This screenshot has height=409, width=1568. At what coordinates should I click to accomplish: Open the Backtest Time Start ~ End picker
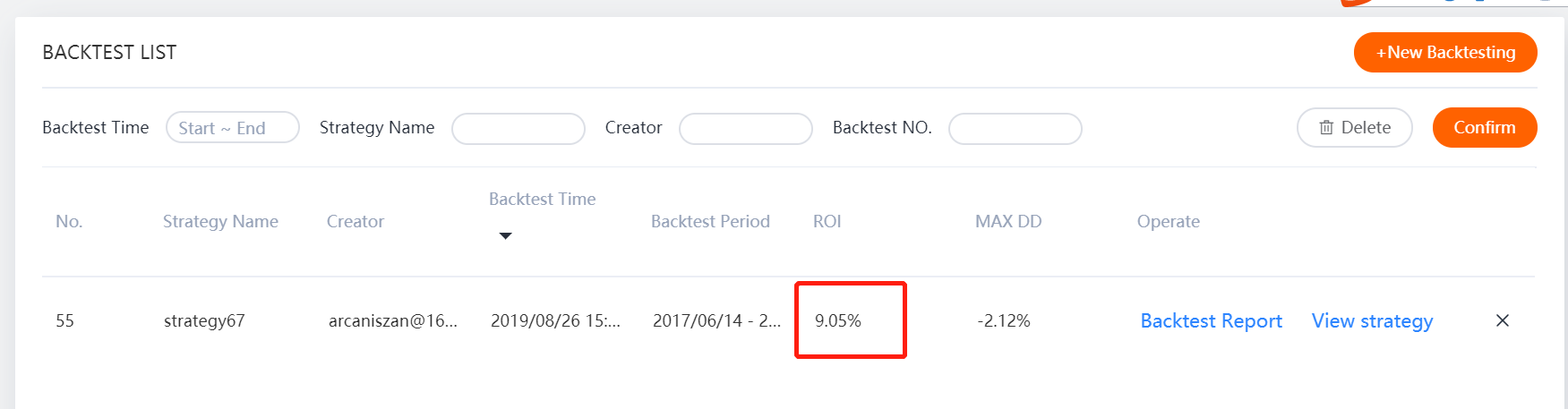[233, 128]
